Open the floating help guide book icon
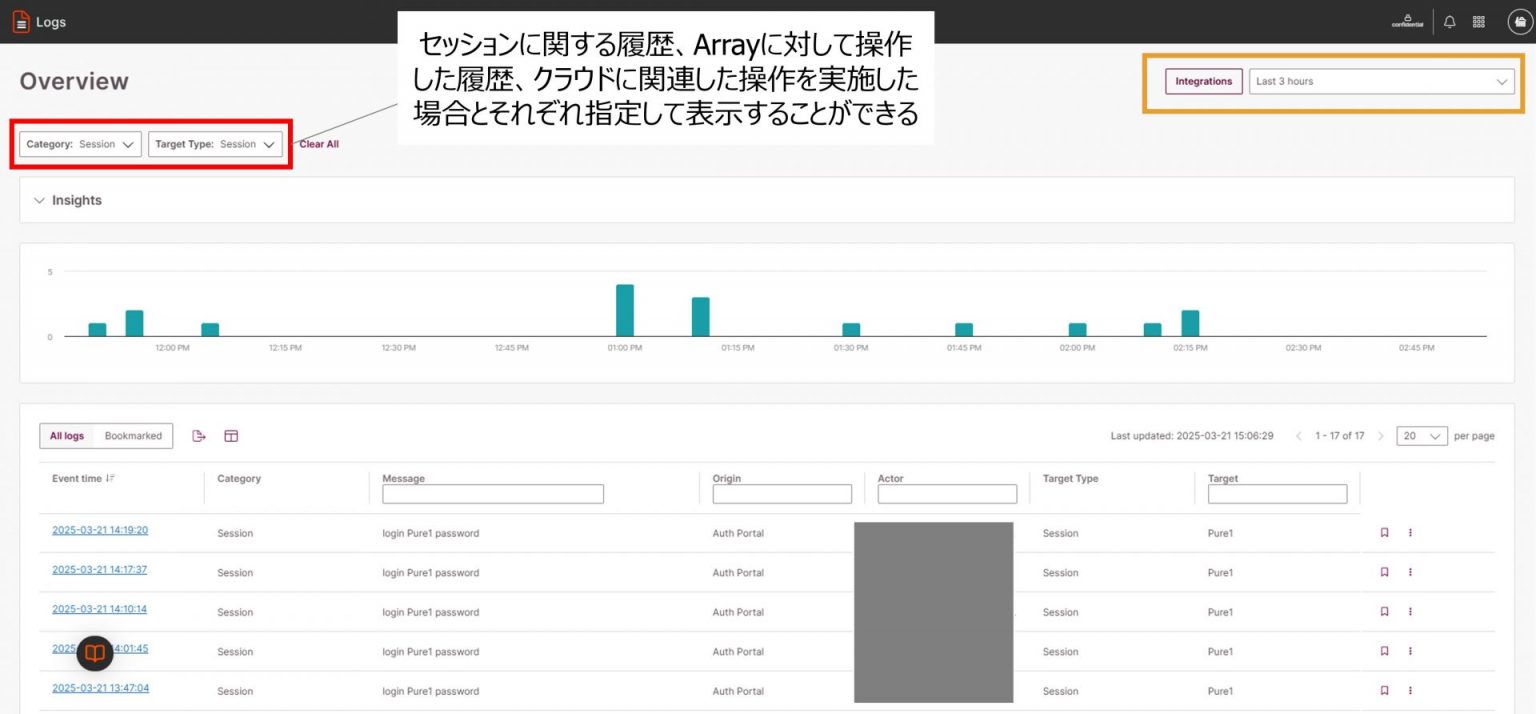Image resolution: width=1536 pixels, height=714 pixels. click(x=94, y=653)
